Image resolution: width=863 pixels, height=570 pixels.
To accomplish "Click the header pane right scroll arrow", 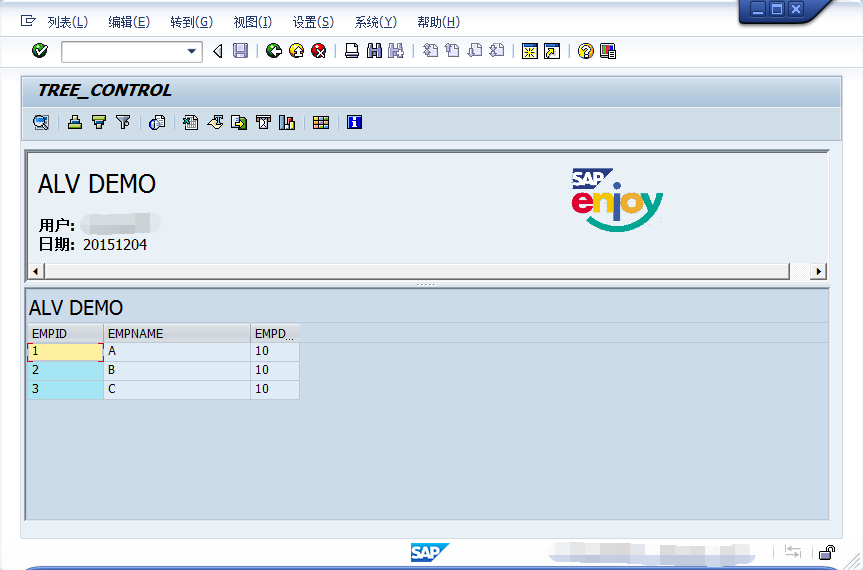I will pos(818,271).
